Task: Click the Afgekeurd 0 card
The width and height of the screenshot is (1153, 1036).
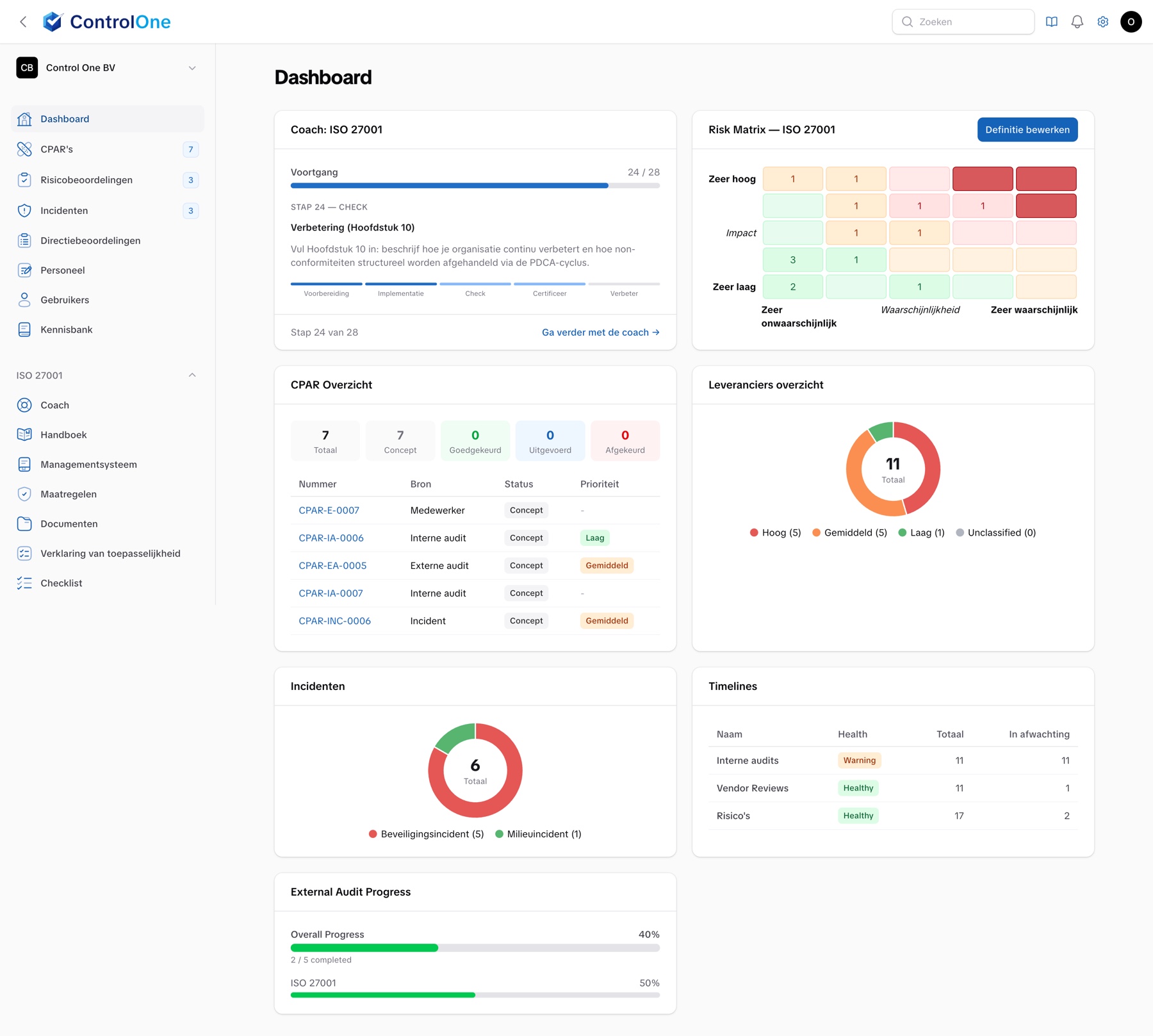Action: (x=625, y=441)
